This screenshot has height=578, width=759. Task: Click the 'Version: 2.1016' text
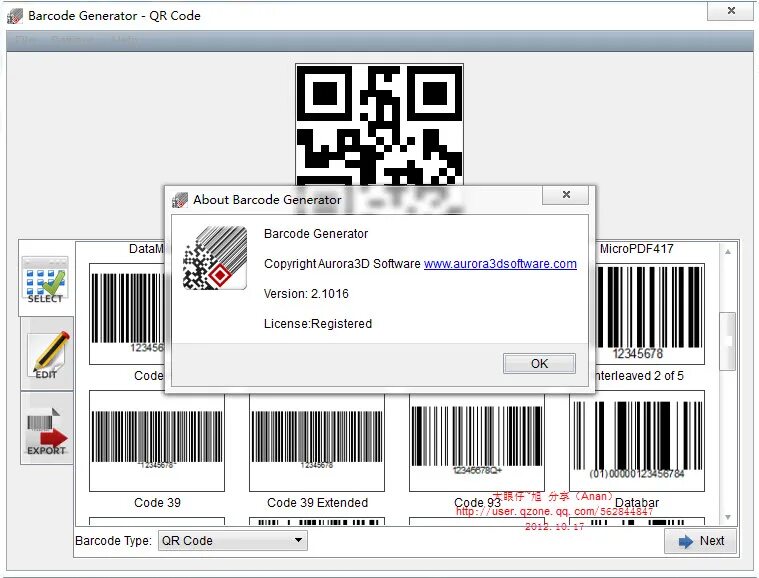(306, 294)
